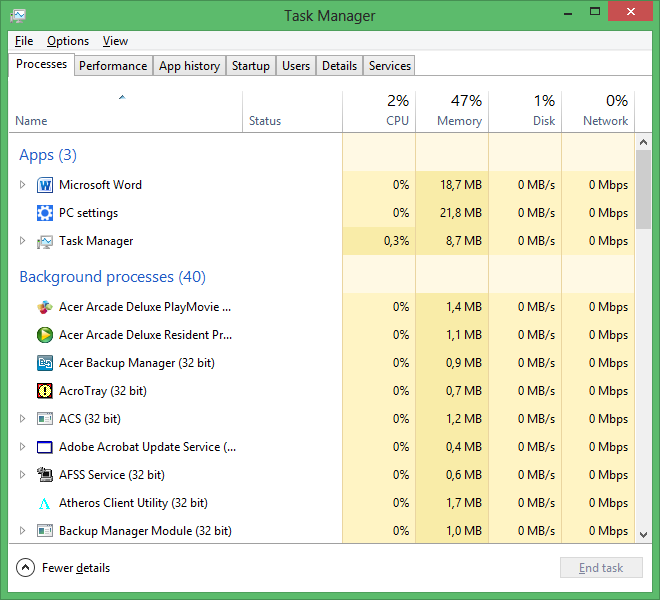Open the Options menu
The height and width of the screenshot is (600, 660).
68,41
